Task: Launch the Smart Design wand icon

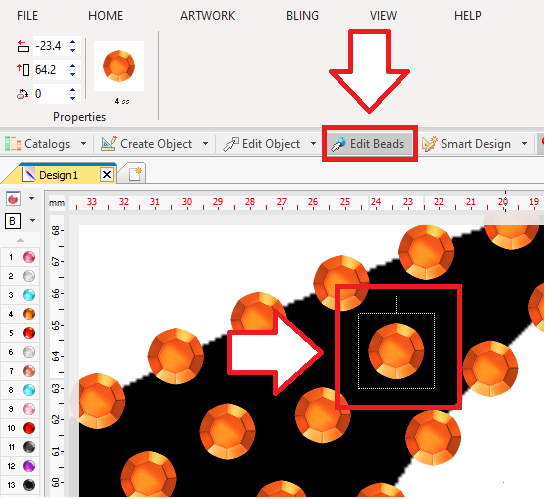Action: coord(429,144)
